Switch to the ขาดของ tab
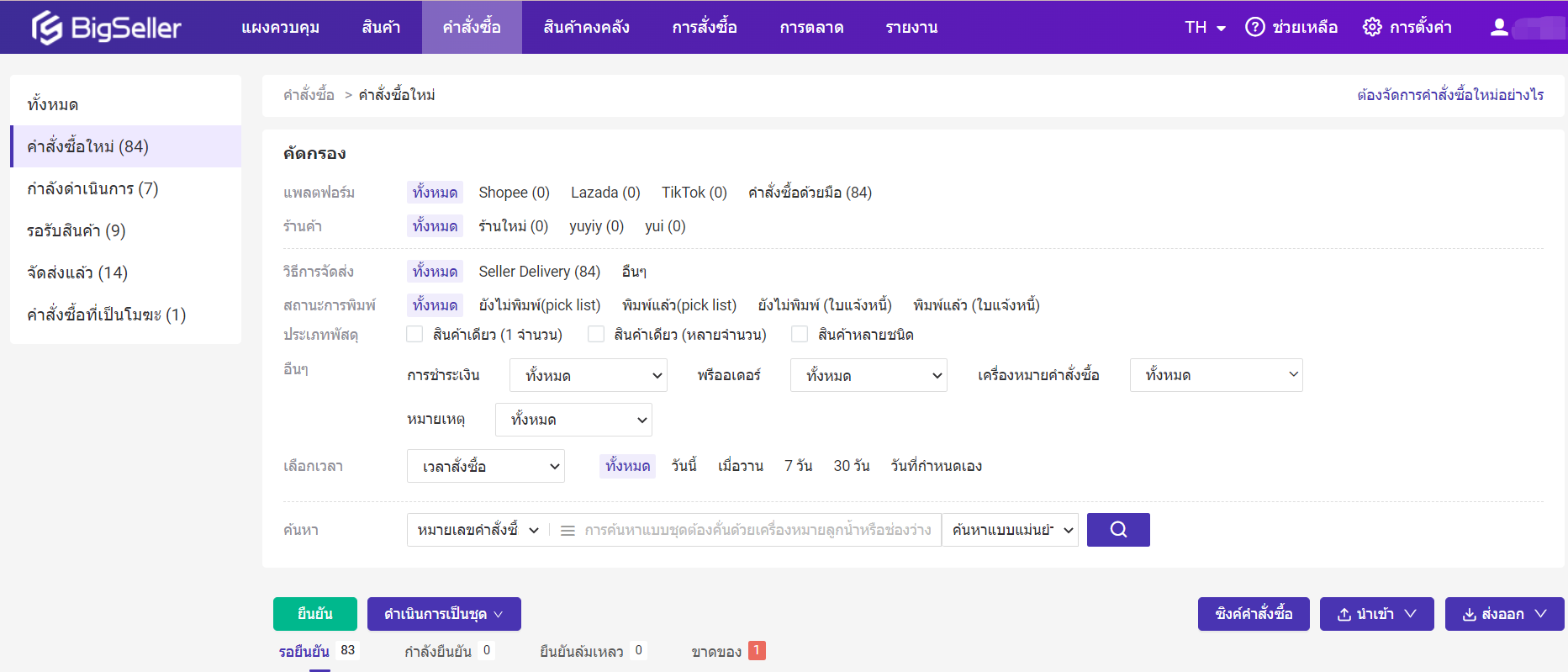 click(x=716, y=652)
